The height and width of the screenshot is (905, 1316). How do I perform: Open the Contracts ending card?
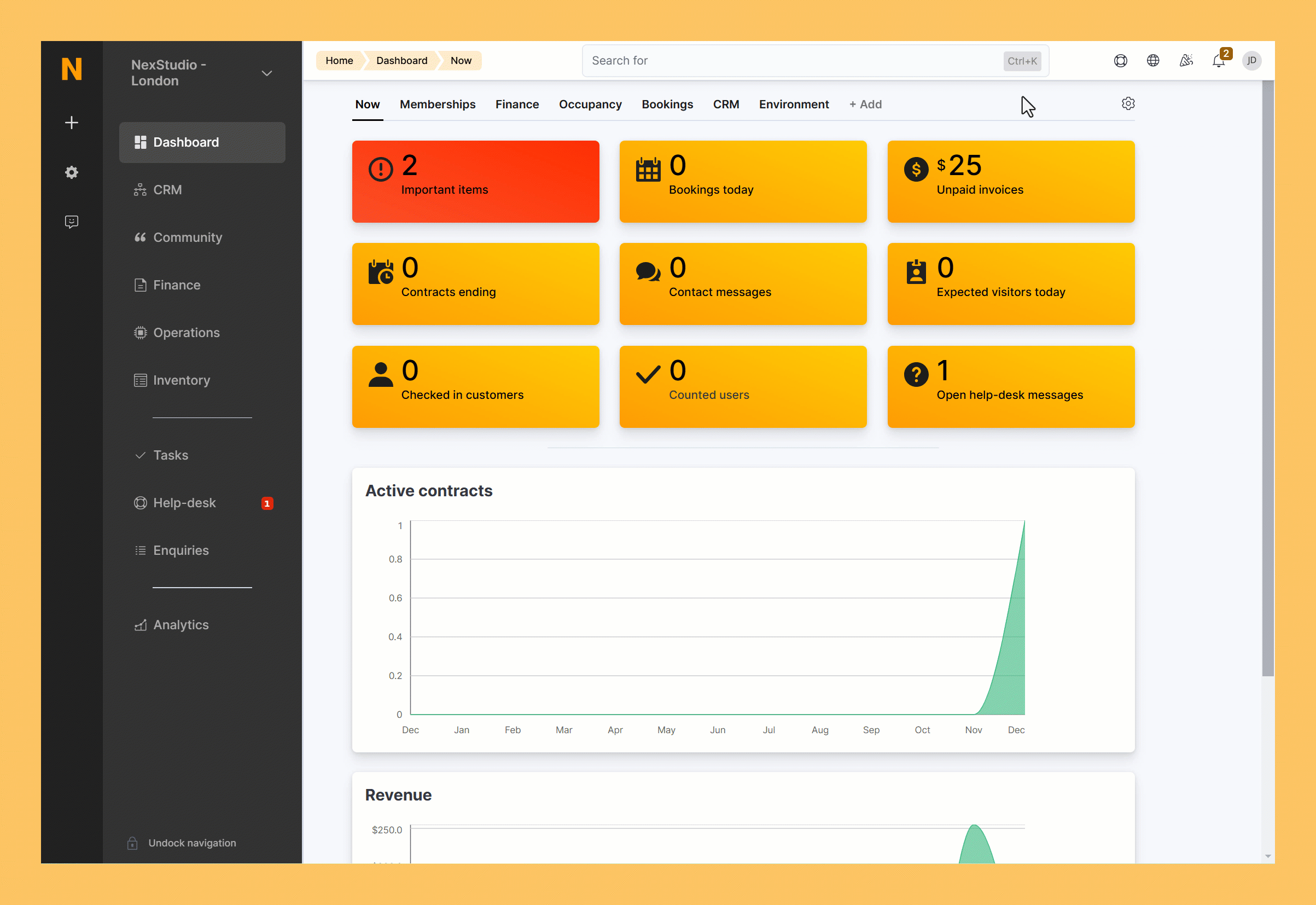(x=475, y=284)
